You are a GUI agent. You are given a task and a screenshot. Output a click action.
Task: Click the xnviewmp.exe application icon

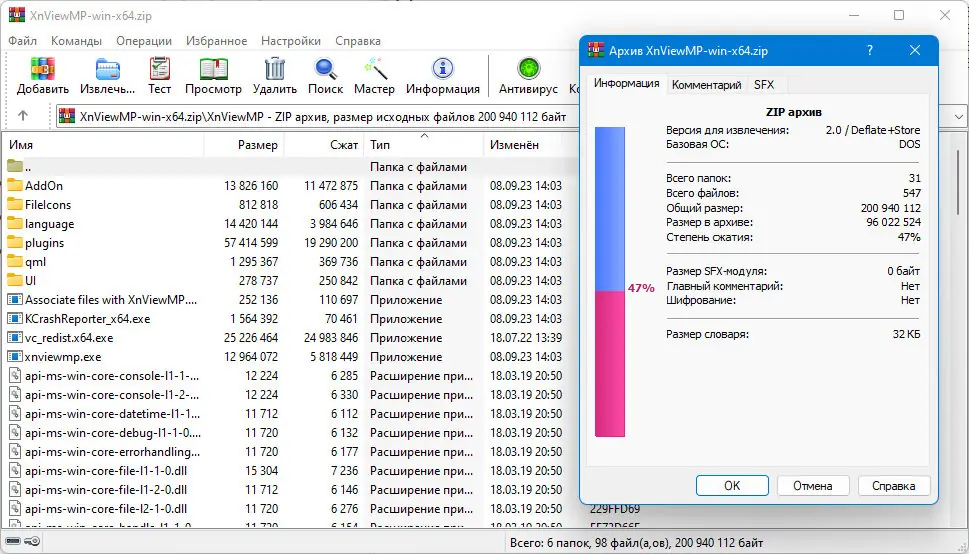[15, 357]
